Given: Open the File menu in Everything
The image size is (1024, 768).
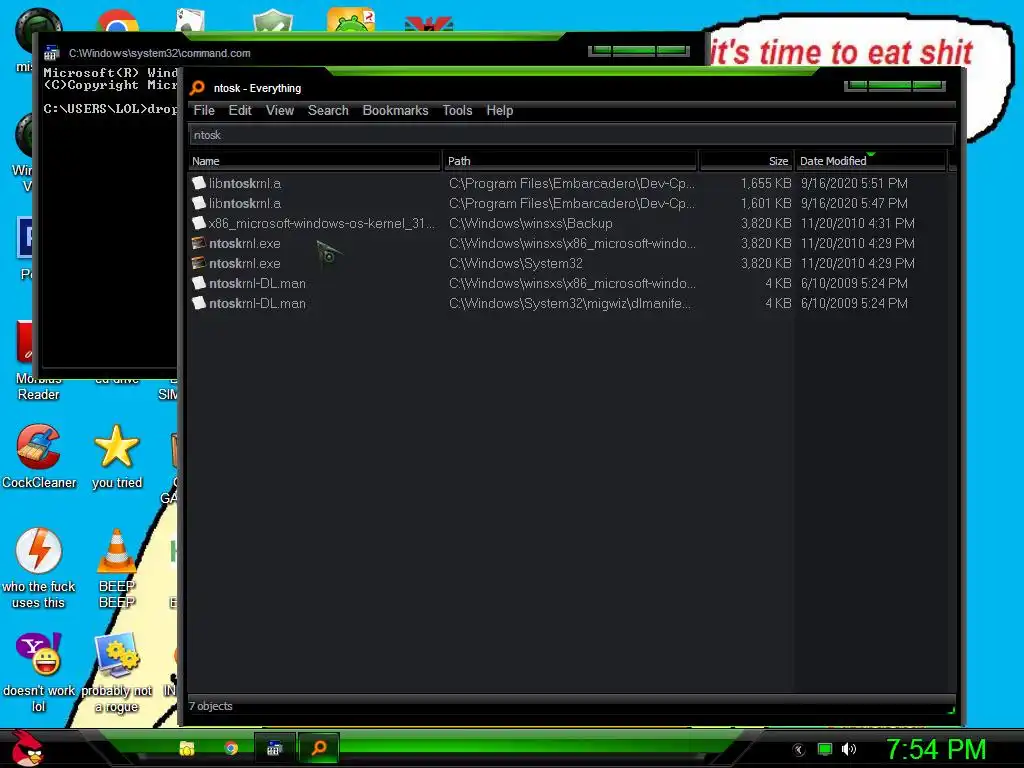Looking at the screenshot, I should 204,110.
